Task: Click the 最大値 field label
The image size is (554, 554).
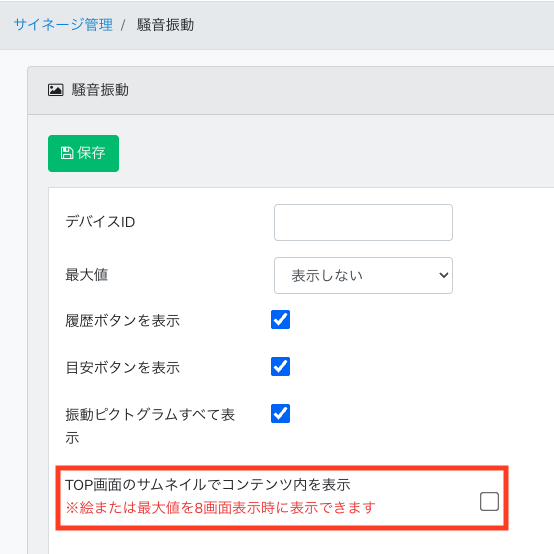Action: click(x=87, y=275)
